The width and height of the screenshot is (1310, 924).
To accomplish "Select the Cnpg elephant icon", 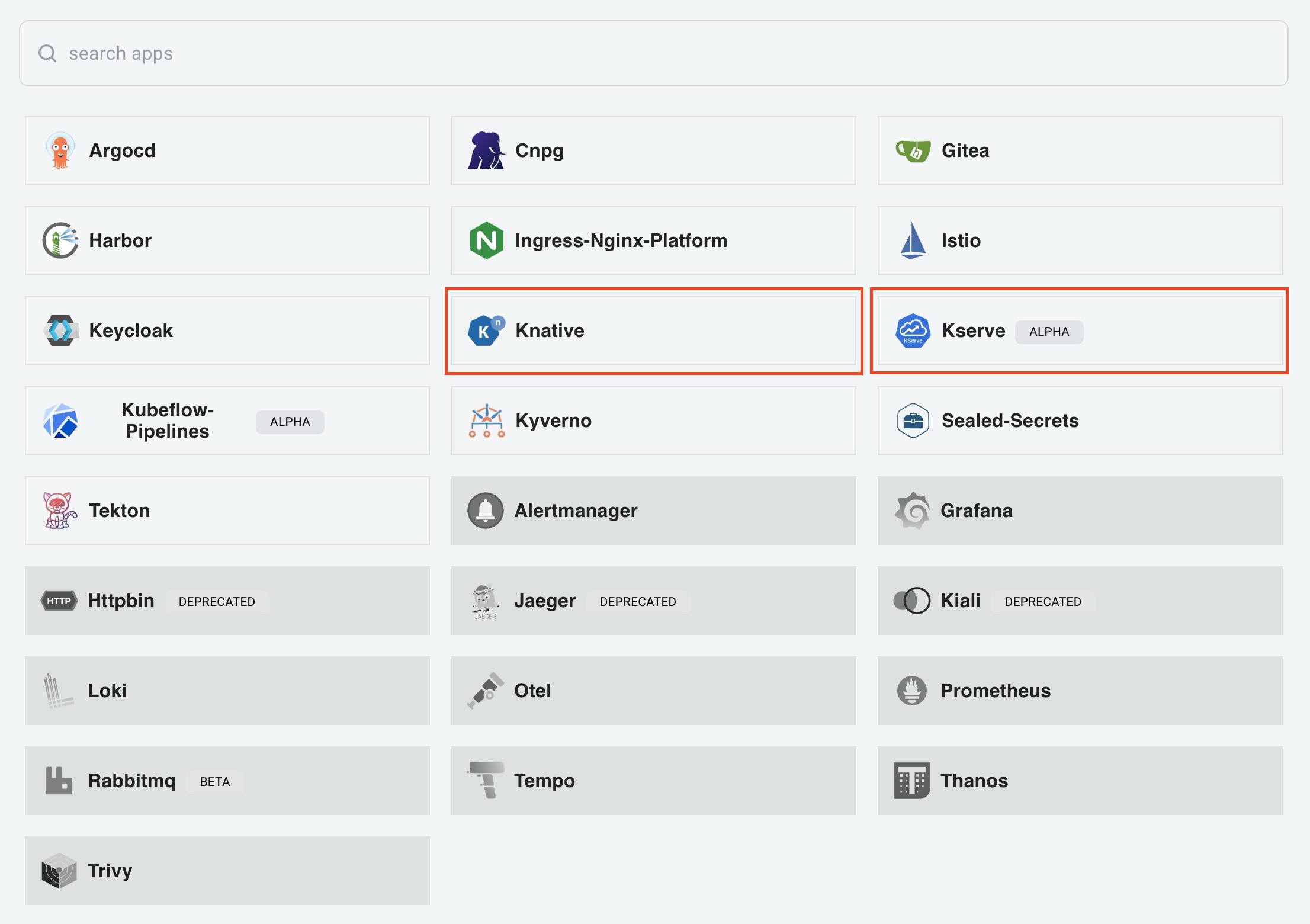I will tap(486, 150).
